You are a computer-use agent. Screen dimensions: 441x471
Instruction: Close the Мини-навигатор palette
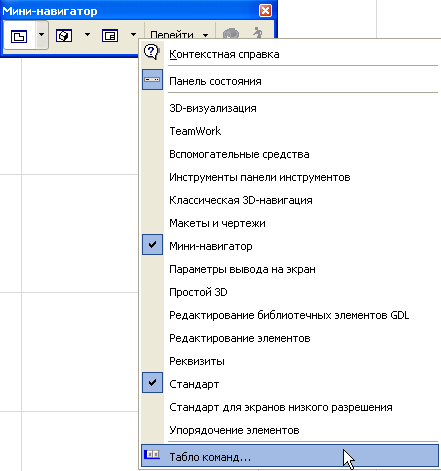coord(265,11)
